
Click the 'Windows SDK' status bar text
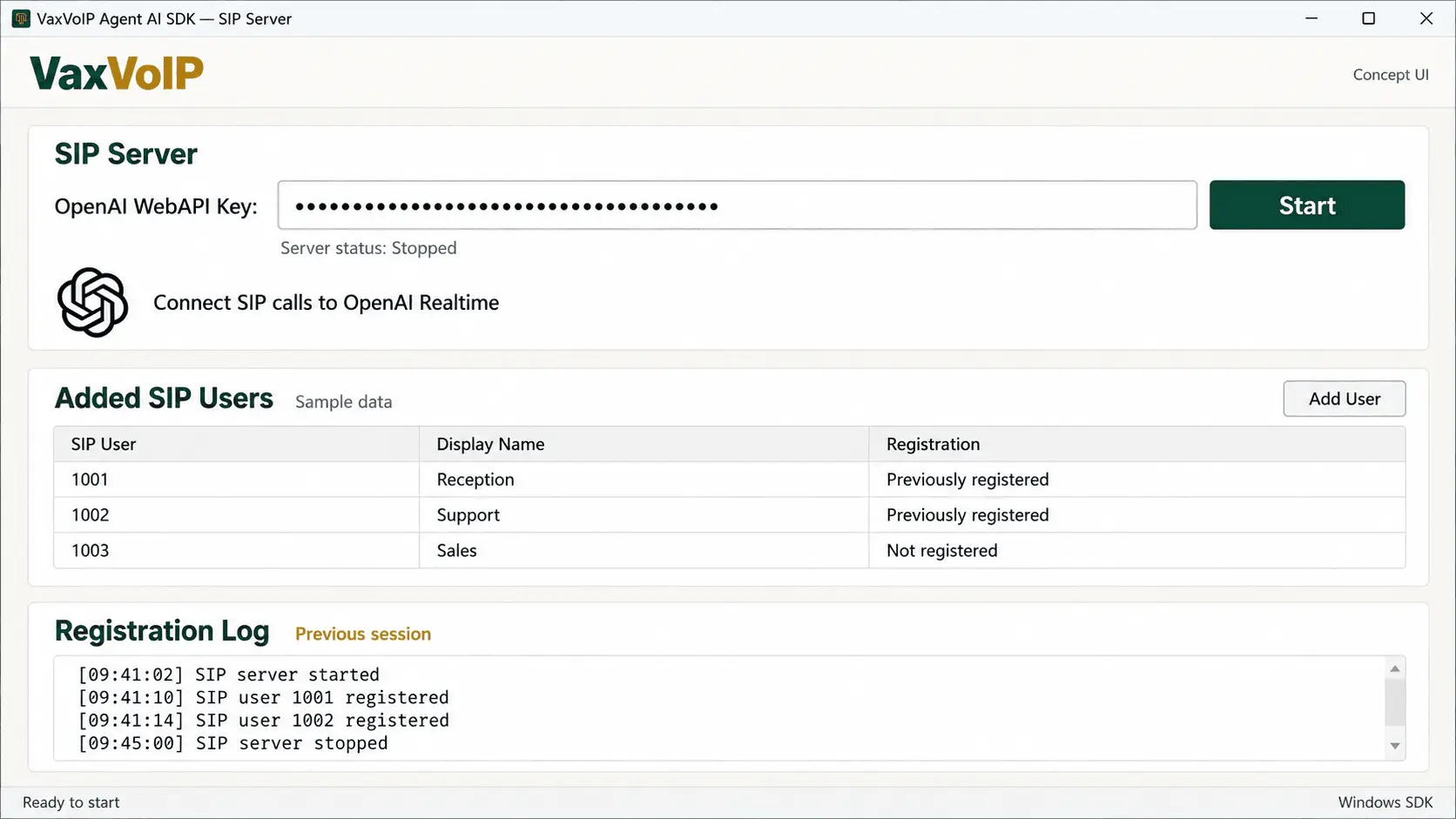click(1385, 802)
